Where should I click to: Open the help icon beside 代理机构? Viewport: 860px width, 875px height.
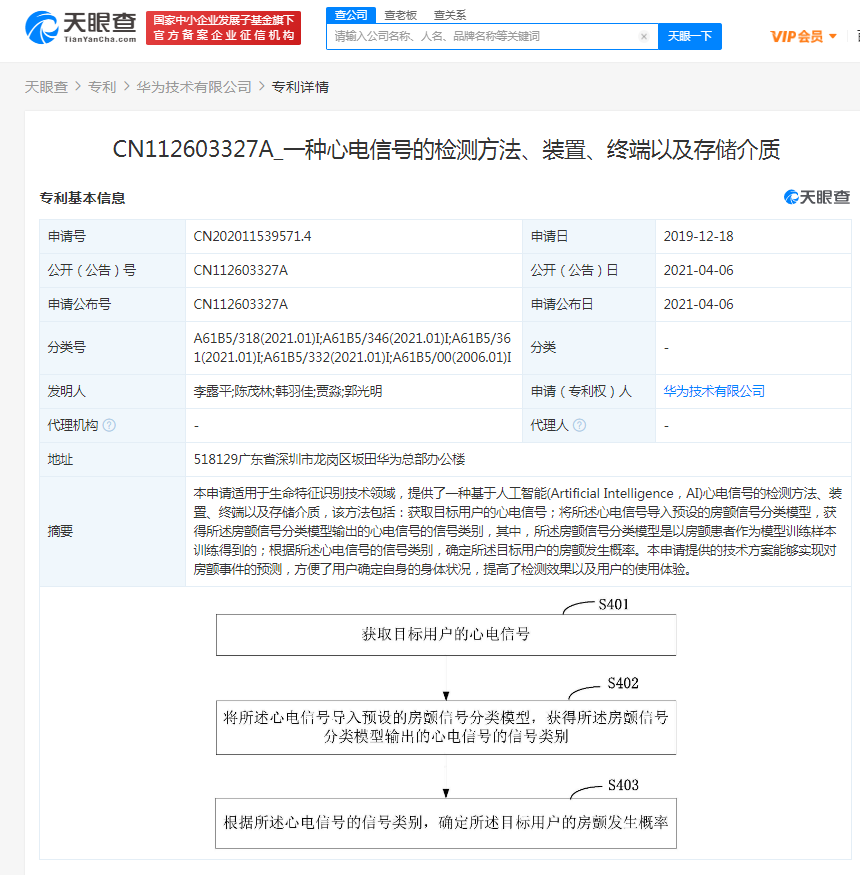[x=109, y=425]
